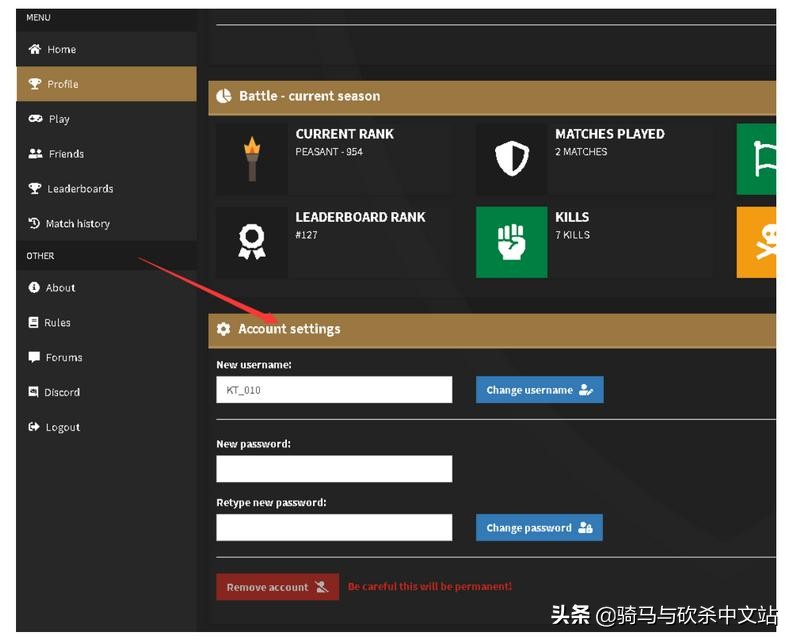Focus the Retype new password field
This screenshot has width=796, height=644.
(334, 527)
